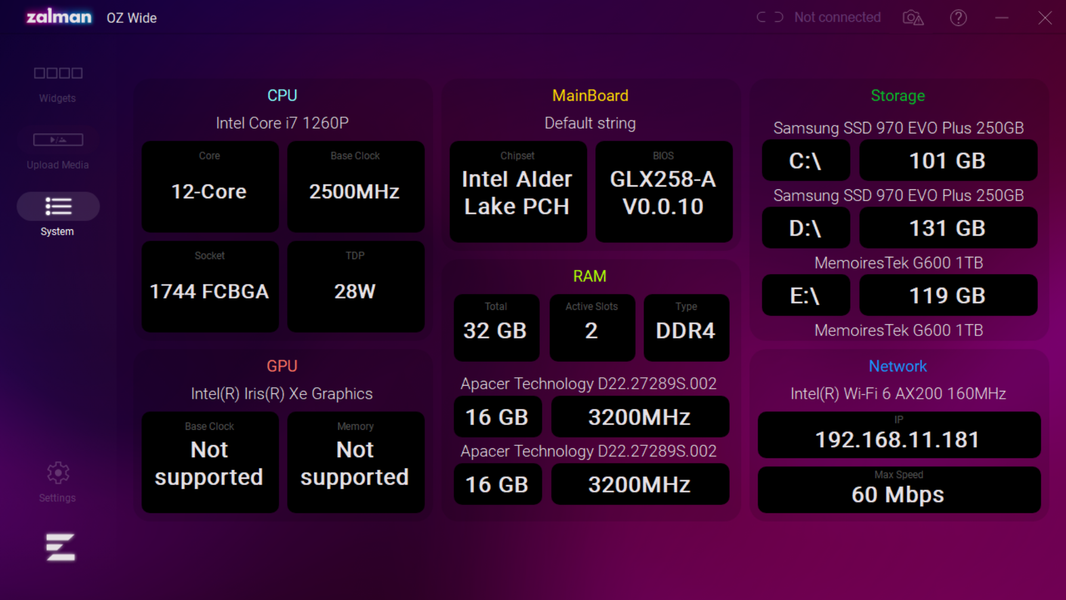The image size is (1066, 600).
Task: Click the Intel(R) Iris(R) Xe Graphics label
Action: pos(282,393)
